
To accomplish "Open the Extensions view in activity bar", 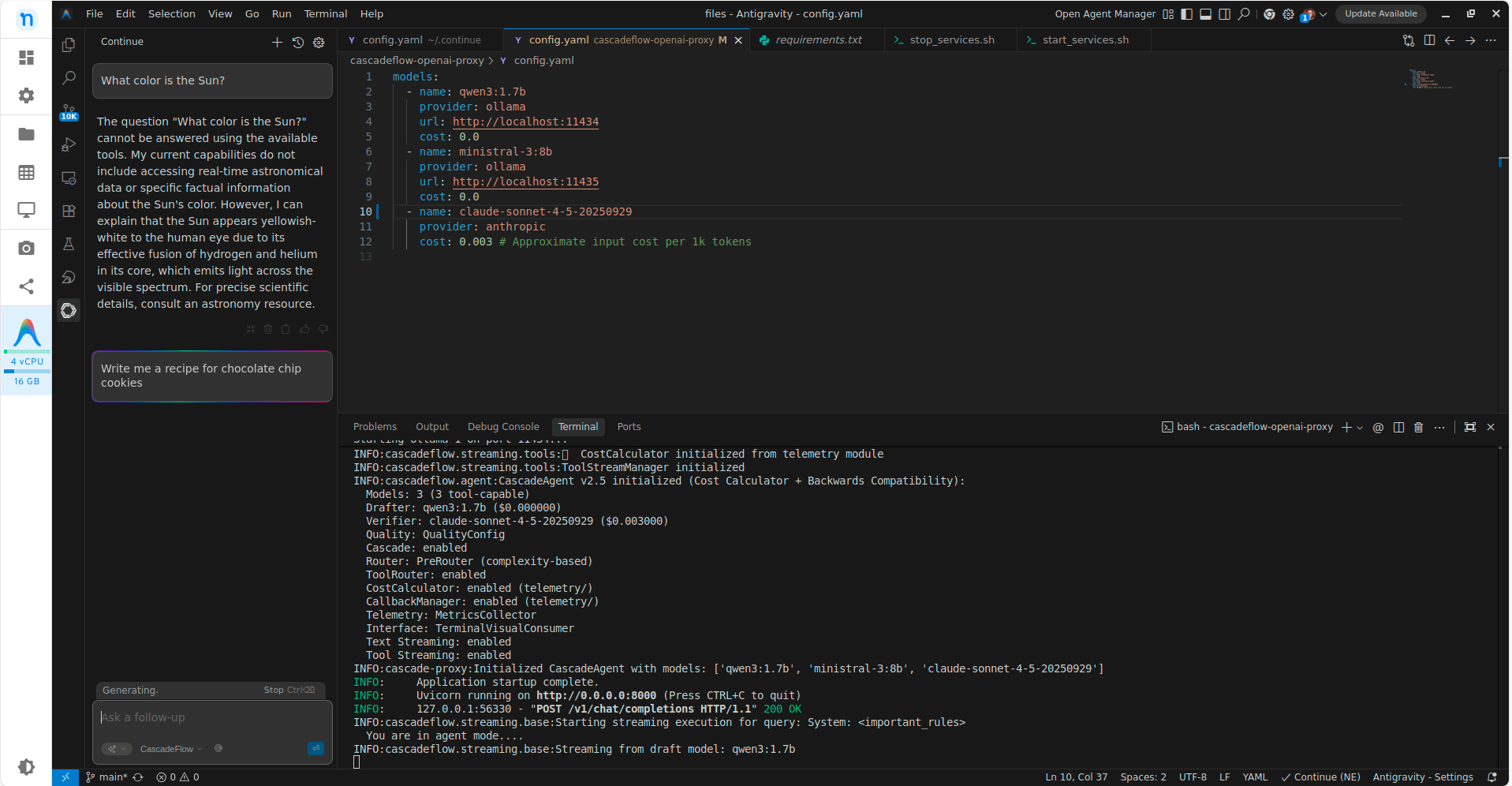I will tap(69, 211).
